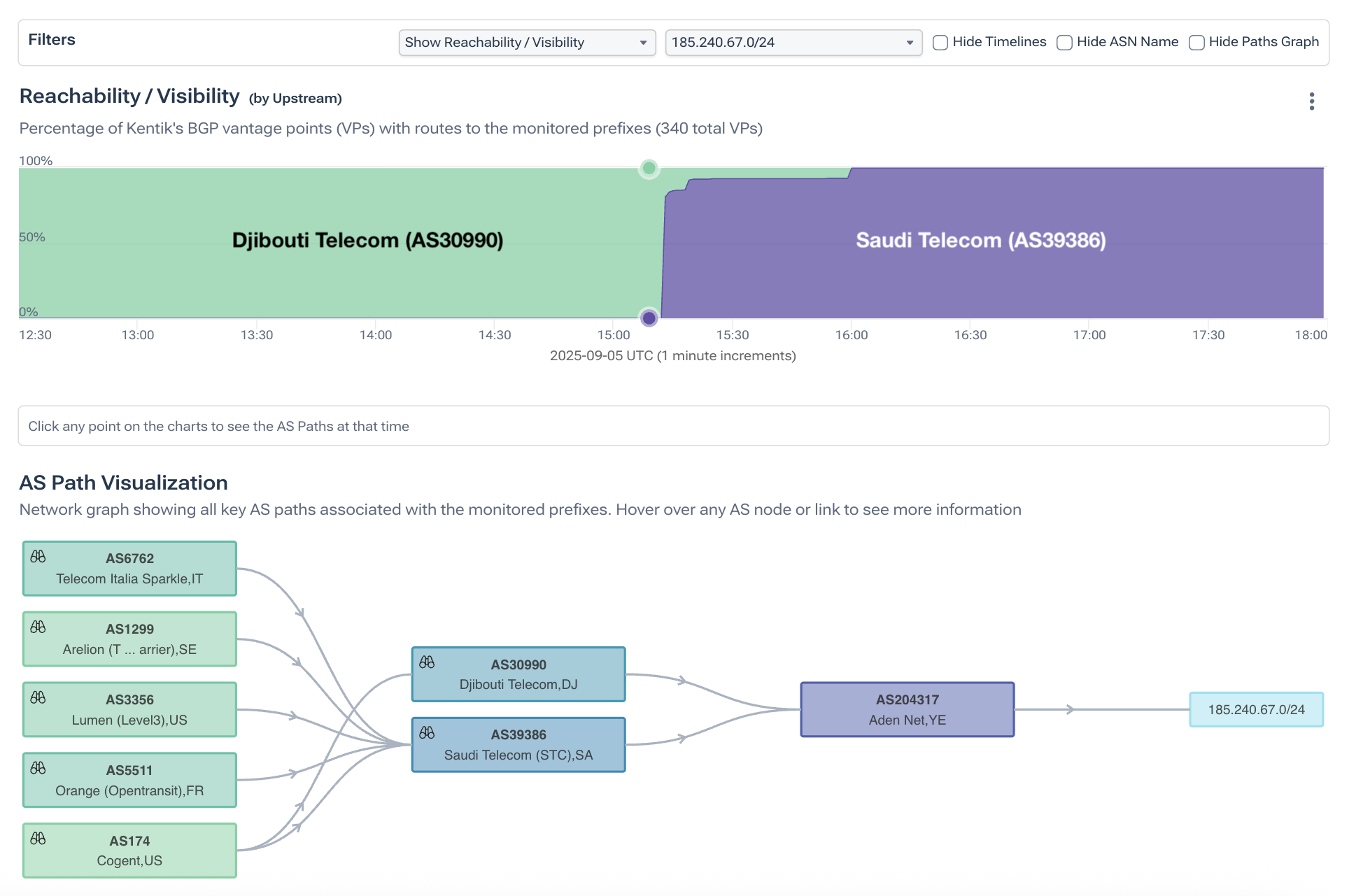Click the 'Click any point on the charts' hint box
Screen dimensions: 1349x896
673,426
